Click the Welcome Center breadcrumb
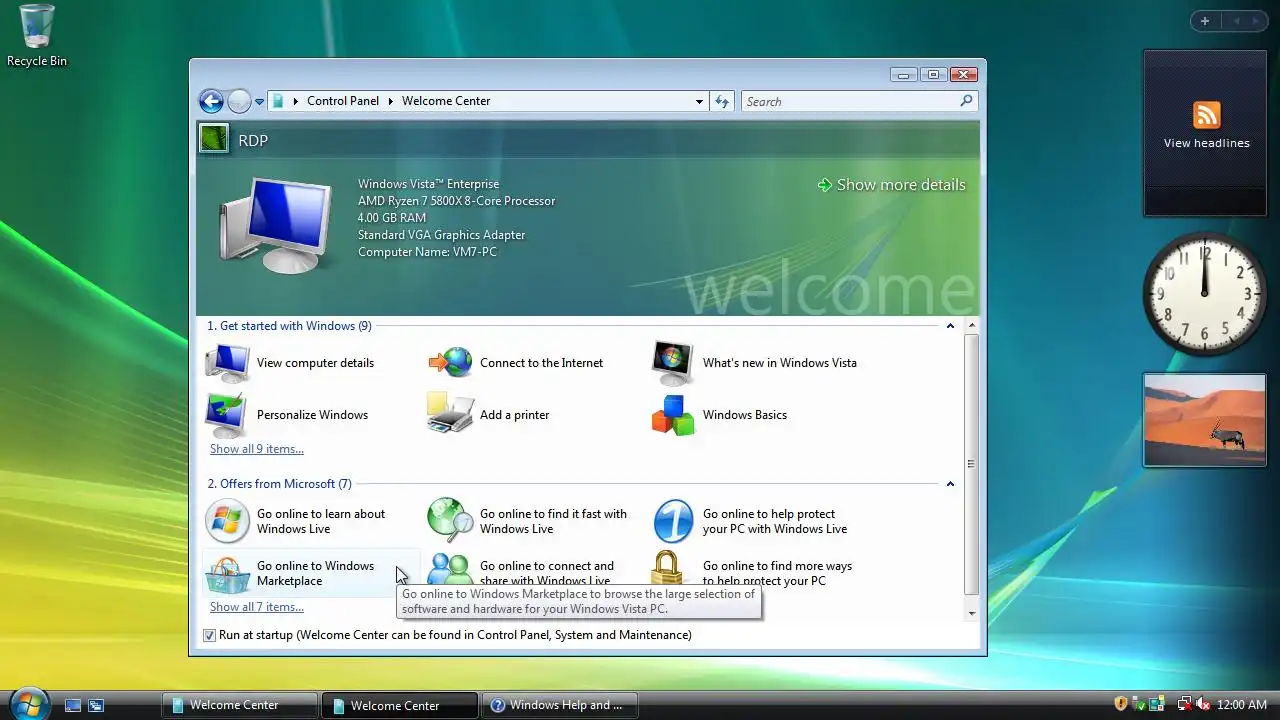 [x=446, y=101]
